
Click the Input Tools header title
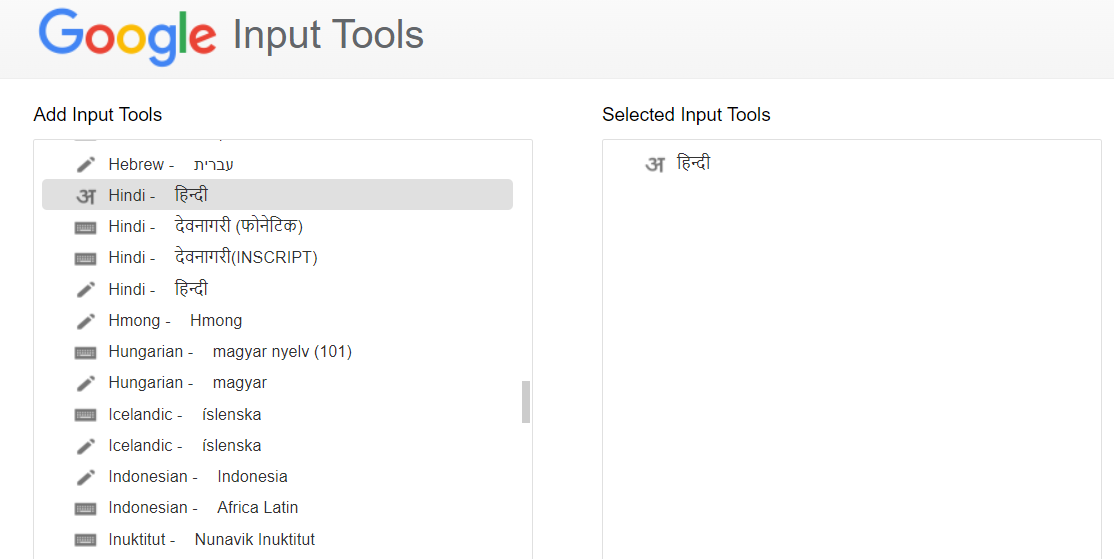328,35
